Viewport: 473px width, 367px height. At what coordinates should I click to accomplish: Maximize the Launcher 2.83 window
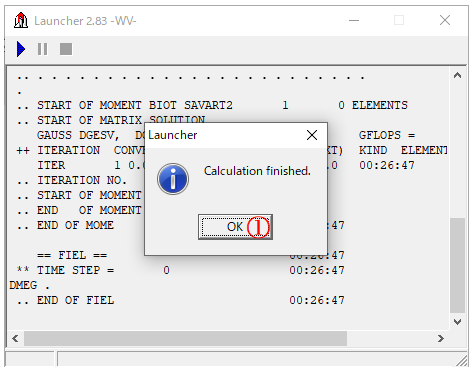tap(399, 21)
